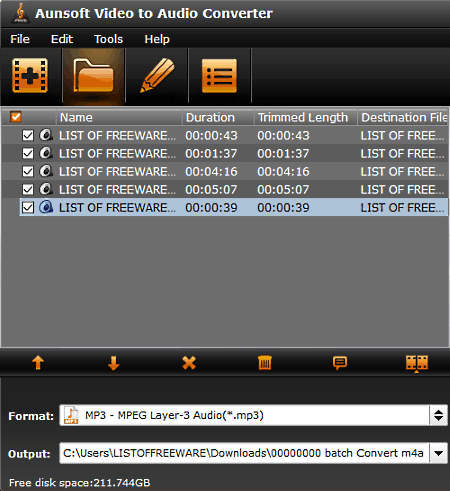Expand the Output path dropdown arrow
The height and width of the screenshot is (491, 450).
pos(439,453)
